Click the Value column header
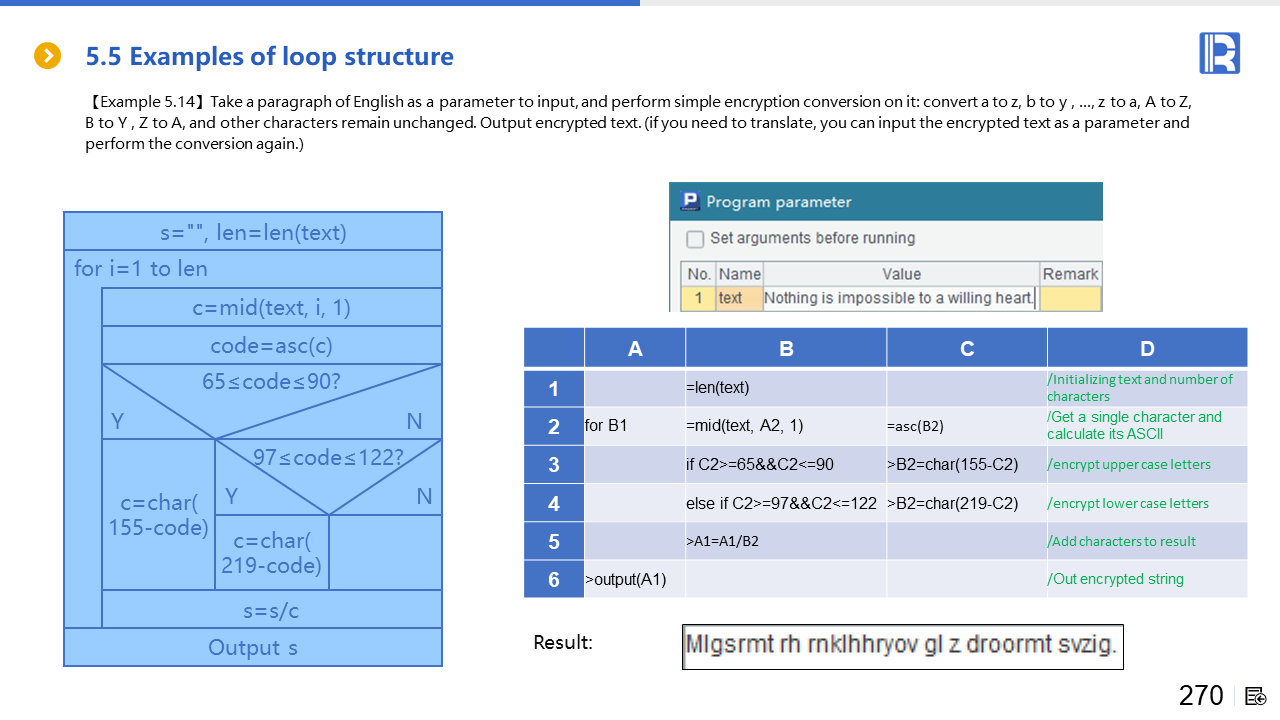1280x720 pixels. 900,274
